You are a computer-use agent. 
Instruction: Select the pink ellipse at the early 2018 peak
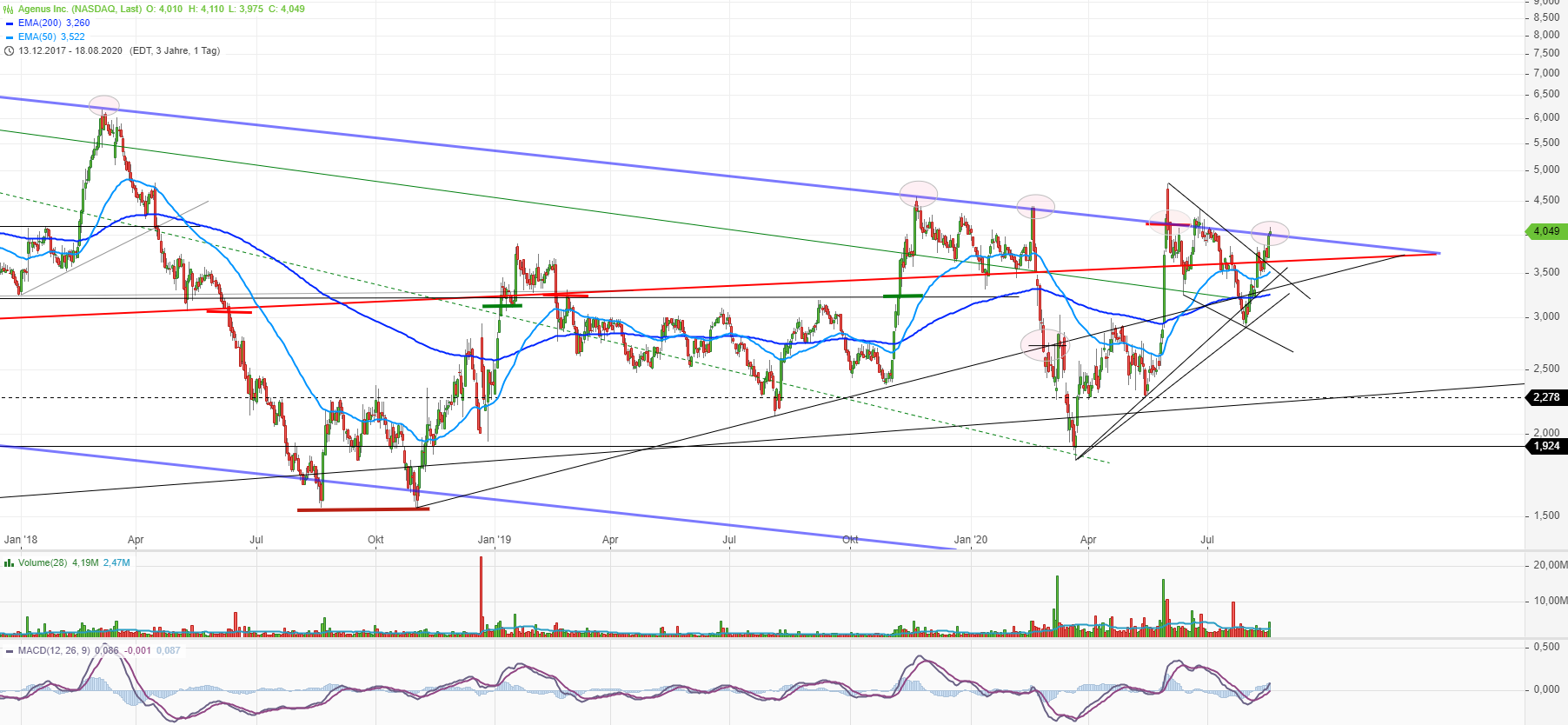click(x=103, y=105)
